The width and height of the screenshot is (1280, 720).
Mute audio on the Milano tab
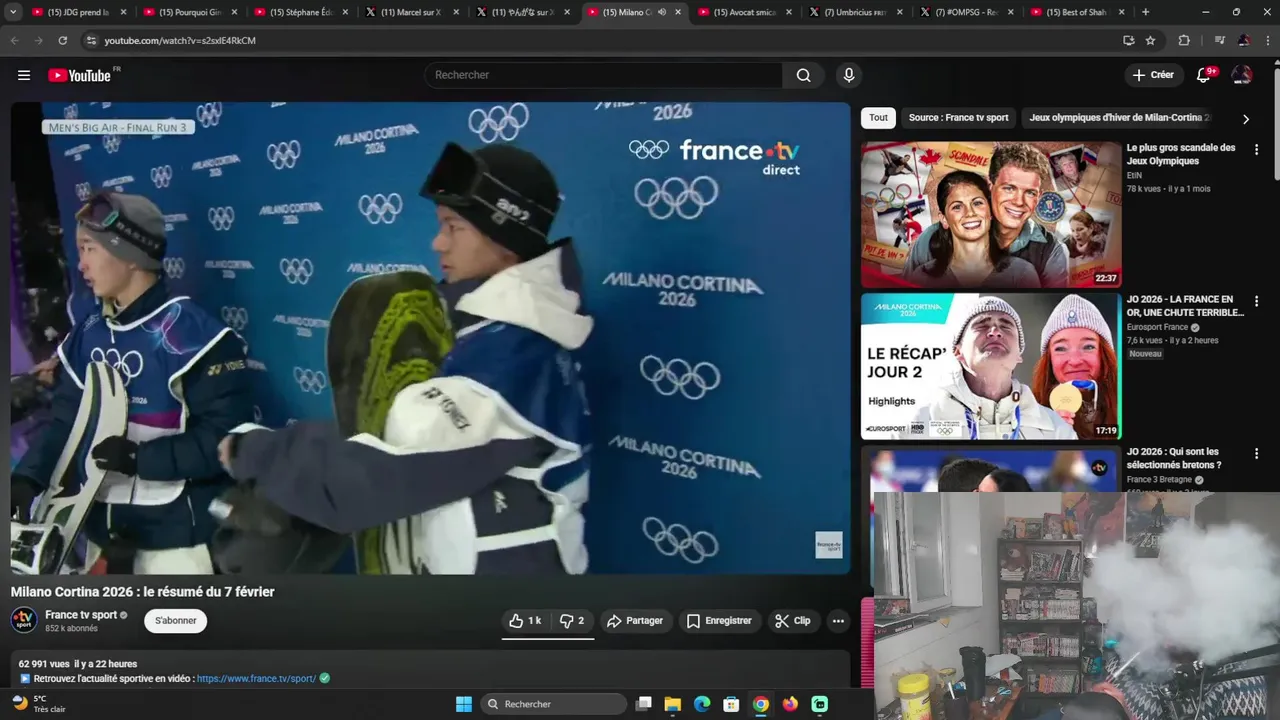pyautogui.click(x=662, y=12)
